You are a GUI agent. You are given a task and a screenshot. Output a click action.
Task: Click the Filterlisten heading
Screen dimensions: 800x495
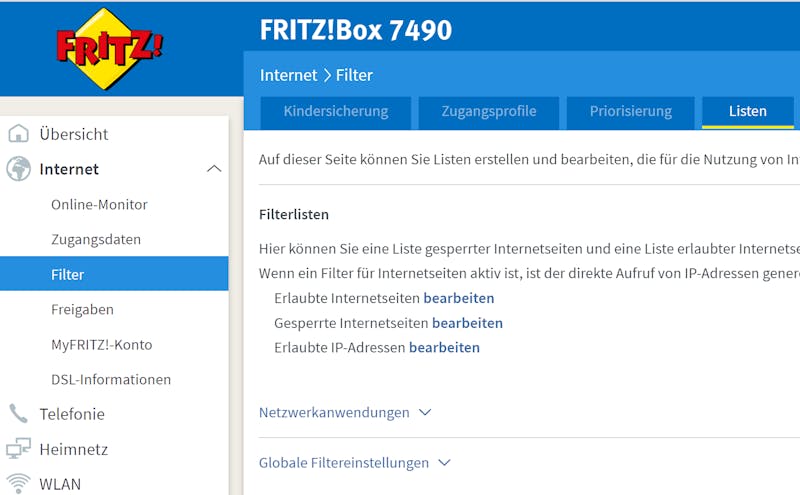(x=294, y=214)
